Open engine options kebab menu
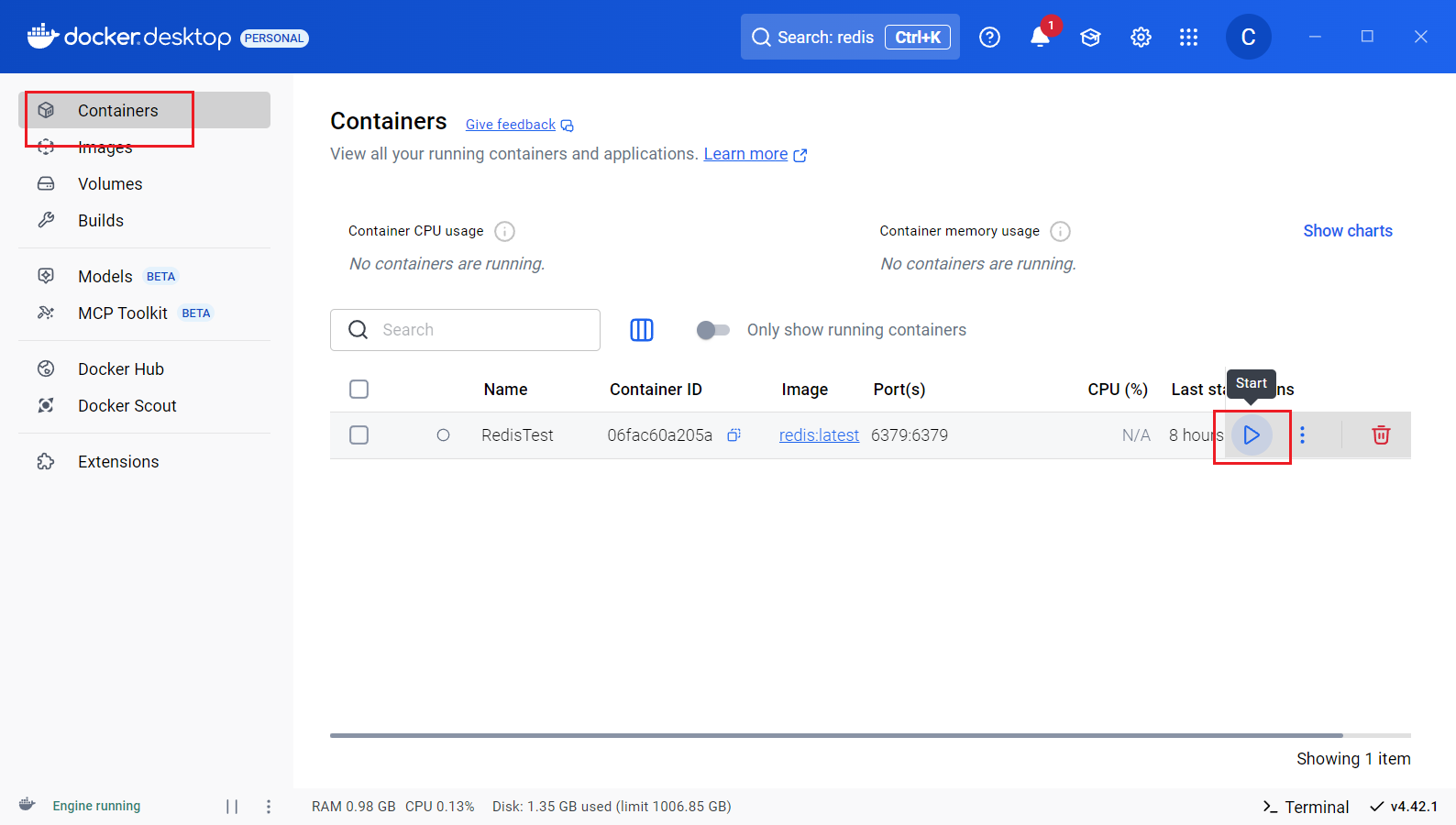 (269, 807)
